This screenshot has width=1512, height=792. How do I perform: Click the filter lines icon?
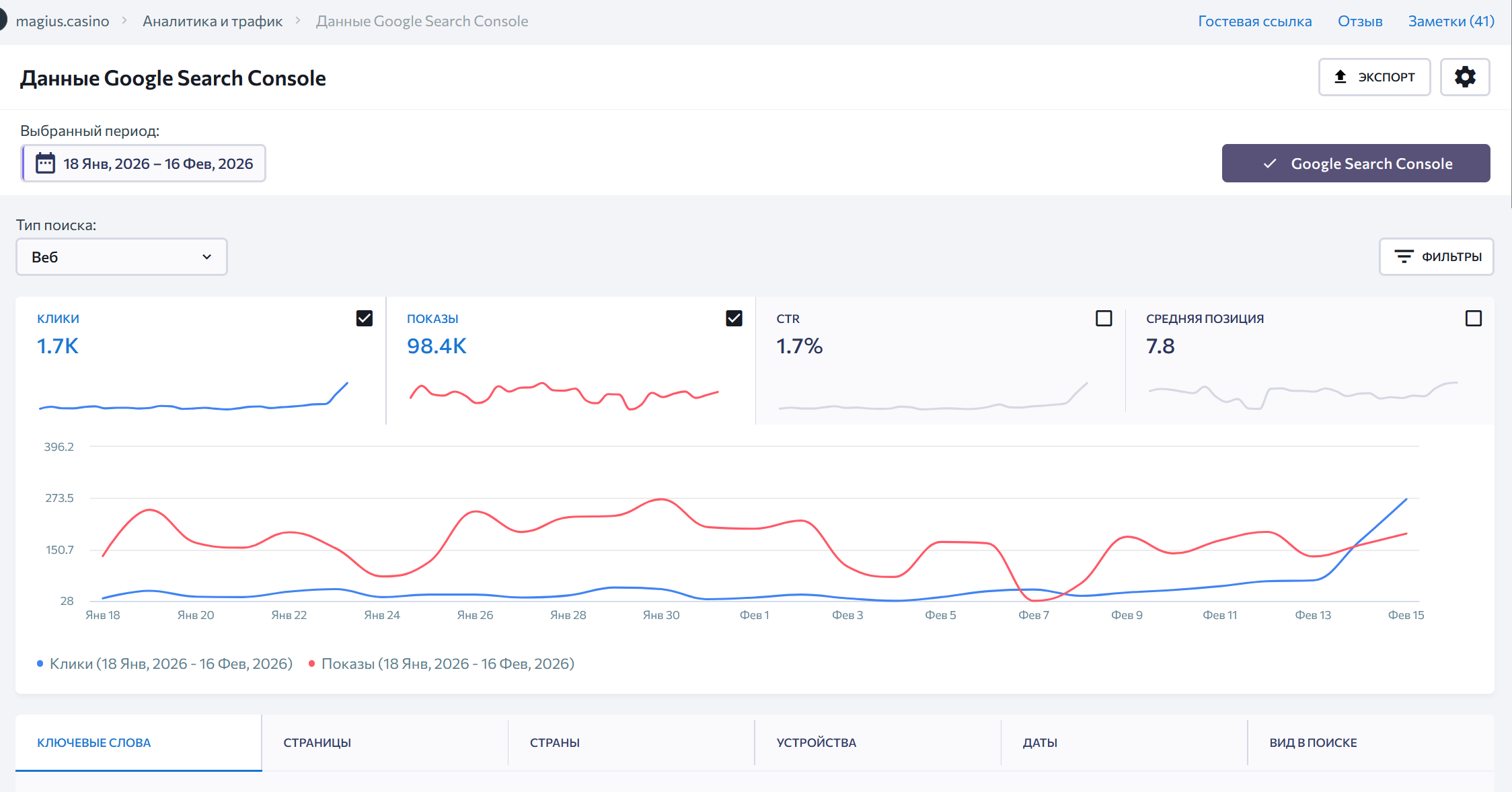[x=1404, y=256]
